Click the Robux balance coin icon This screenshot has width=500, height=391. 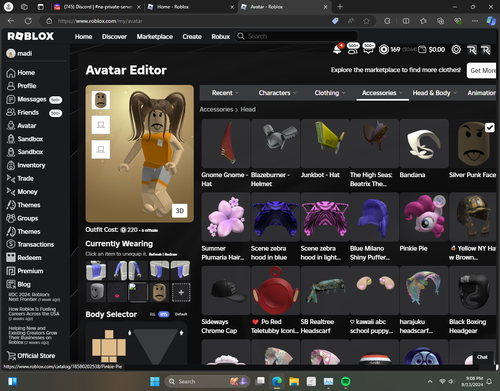384,50
